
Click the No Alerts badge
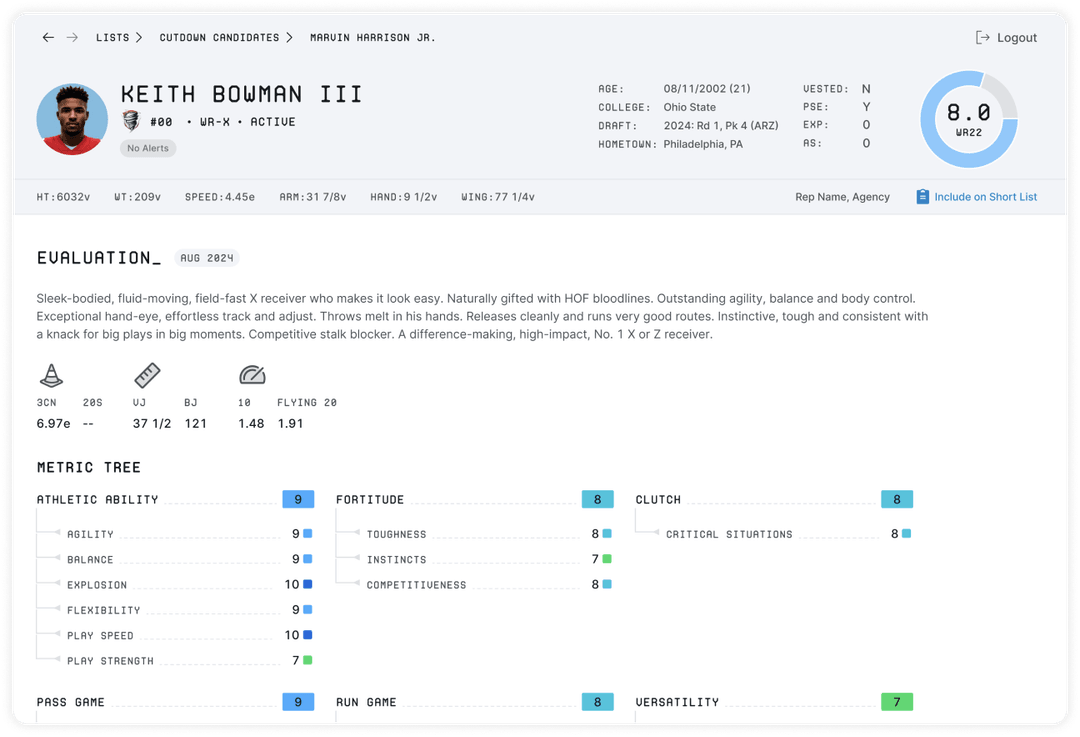tap(148, 148)
